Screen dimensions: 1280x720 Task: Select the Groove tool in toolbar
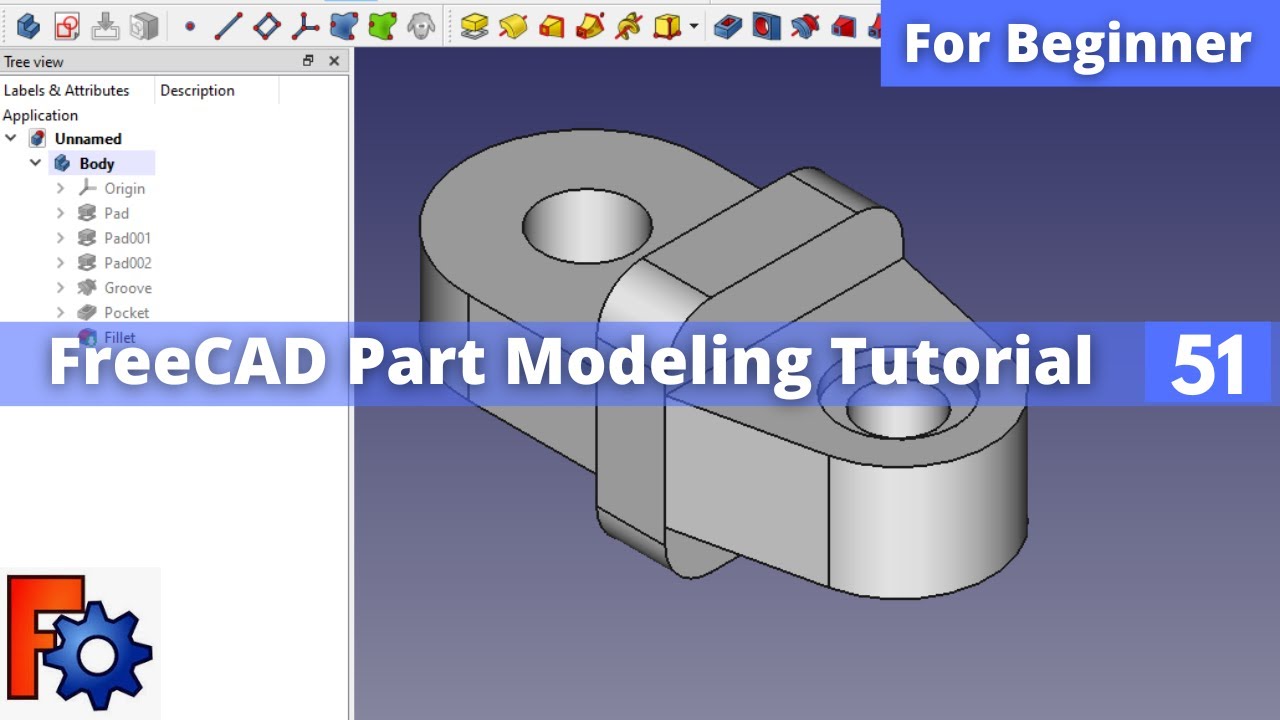[804, 26]
